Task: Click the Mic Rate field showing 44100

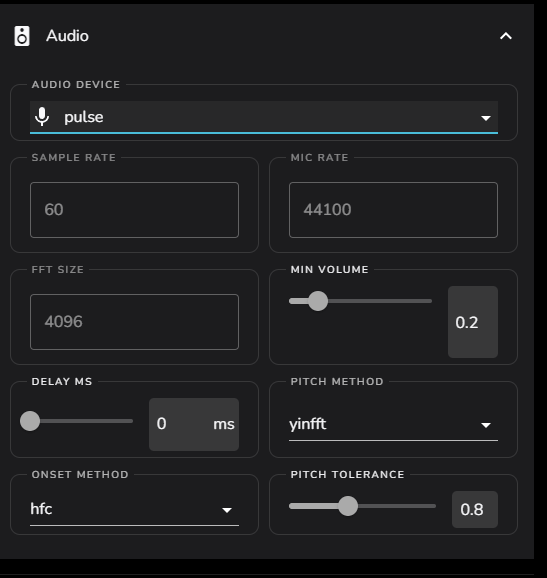Action: coord(393,210)
